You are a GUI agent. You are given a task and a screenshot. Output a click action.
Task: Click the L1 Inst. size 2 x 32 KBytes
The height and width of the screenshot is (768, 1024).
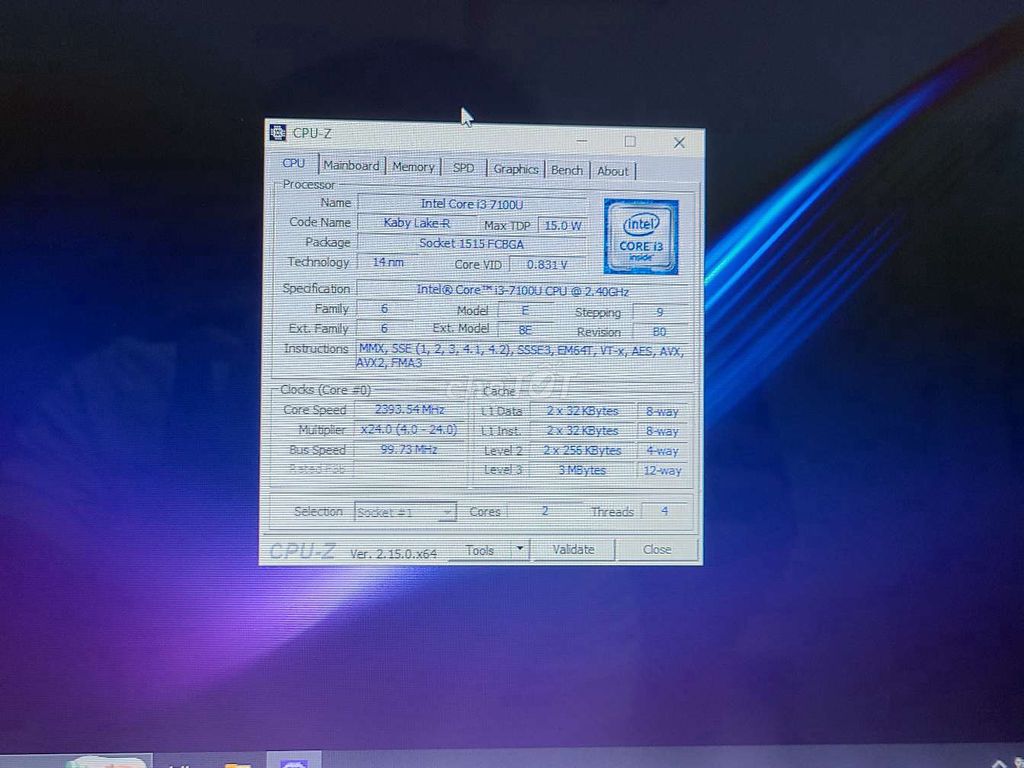tap(583, 430)
